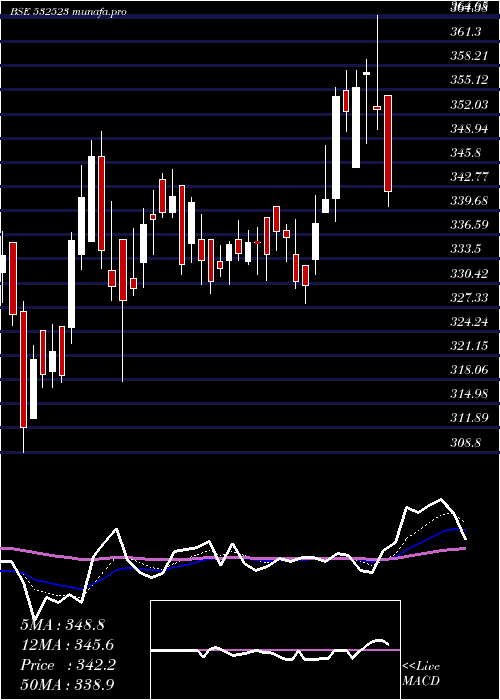Viewport: 500px width, 700px height.
Task: Click the 318.06 price label
Action: (468, 370)
